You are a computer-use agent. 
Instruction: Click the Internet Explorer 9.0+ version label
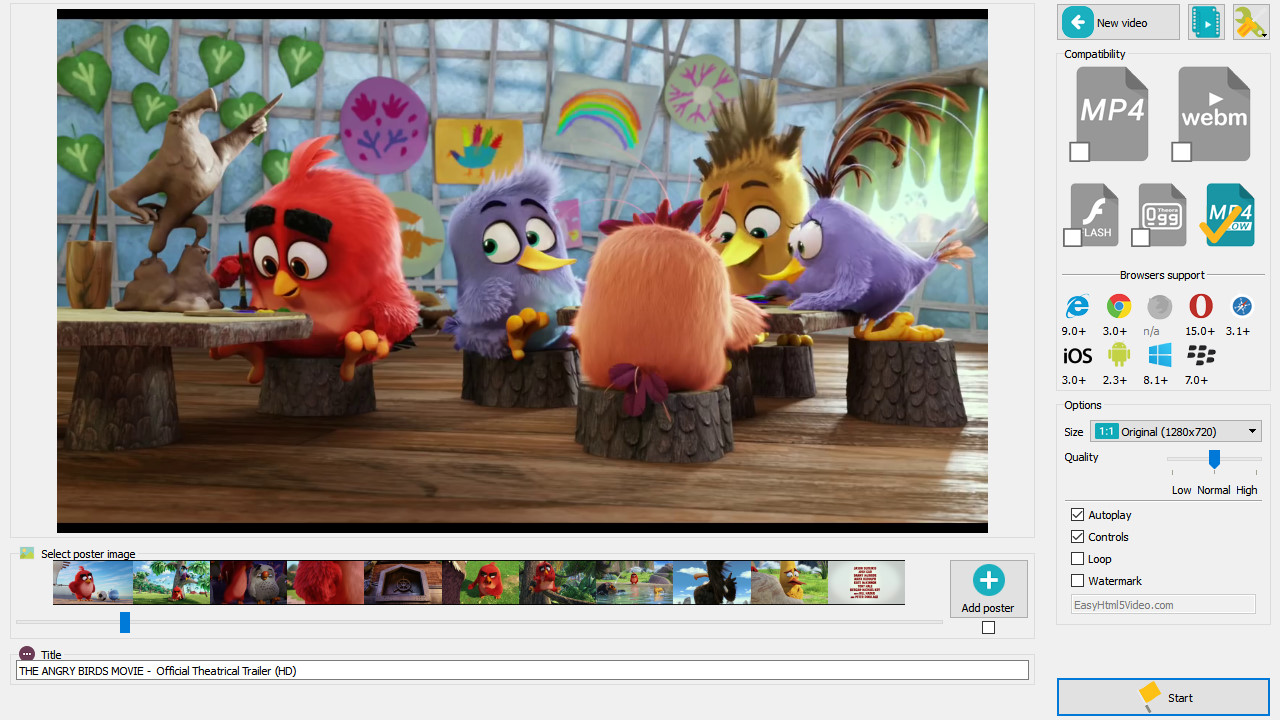tap(1074, 331)
